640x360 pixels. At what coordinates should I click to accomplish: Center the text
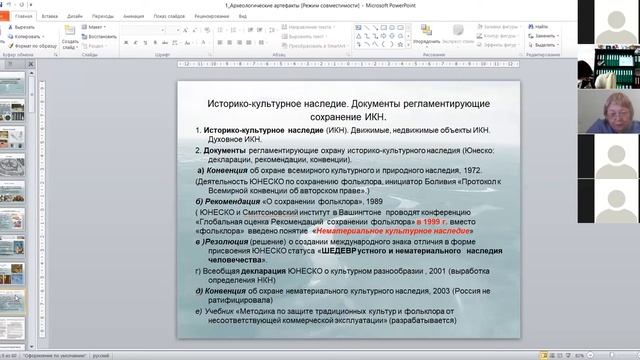229,42
